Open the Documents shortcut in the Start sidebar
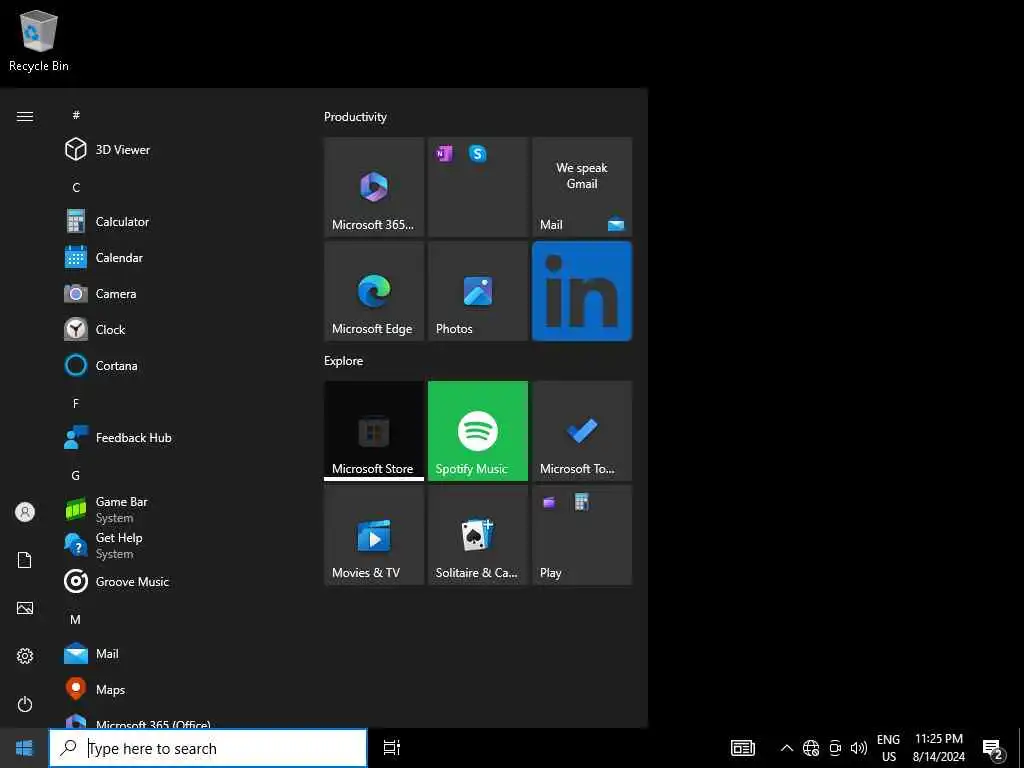This screenshot has width=1024, height=768. point(25,560)
